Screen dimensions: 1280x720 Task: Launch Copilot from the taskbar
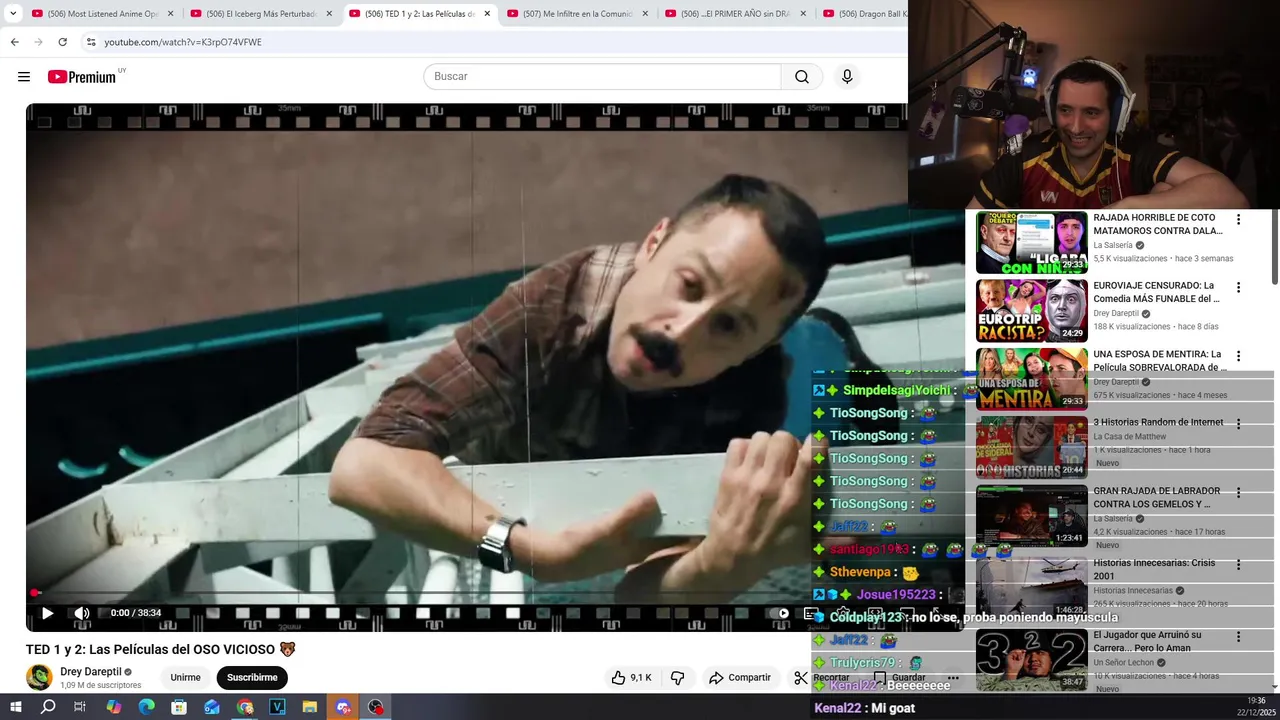113,707
